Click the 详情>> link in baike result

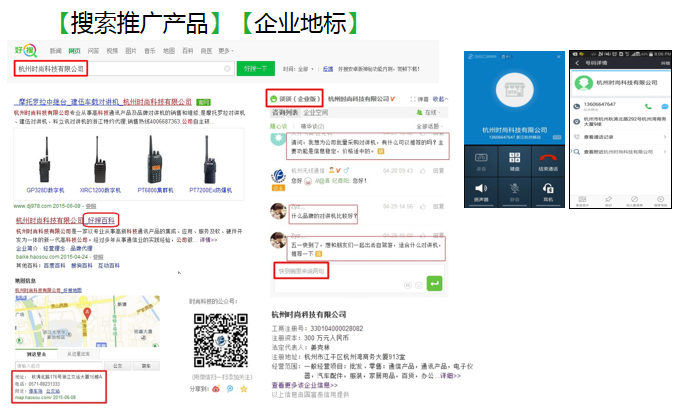(208, 240)
